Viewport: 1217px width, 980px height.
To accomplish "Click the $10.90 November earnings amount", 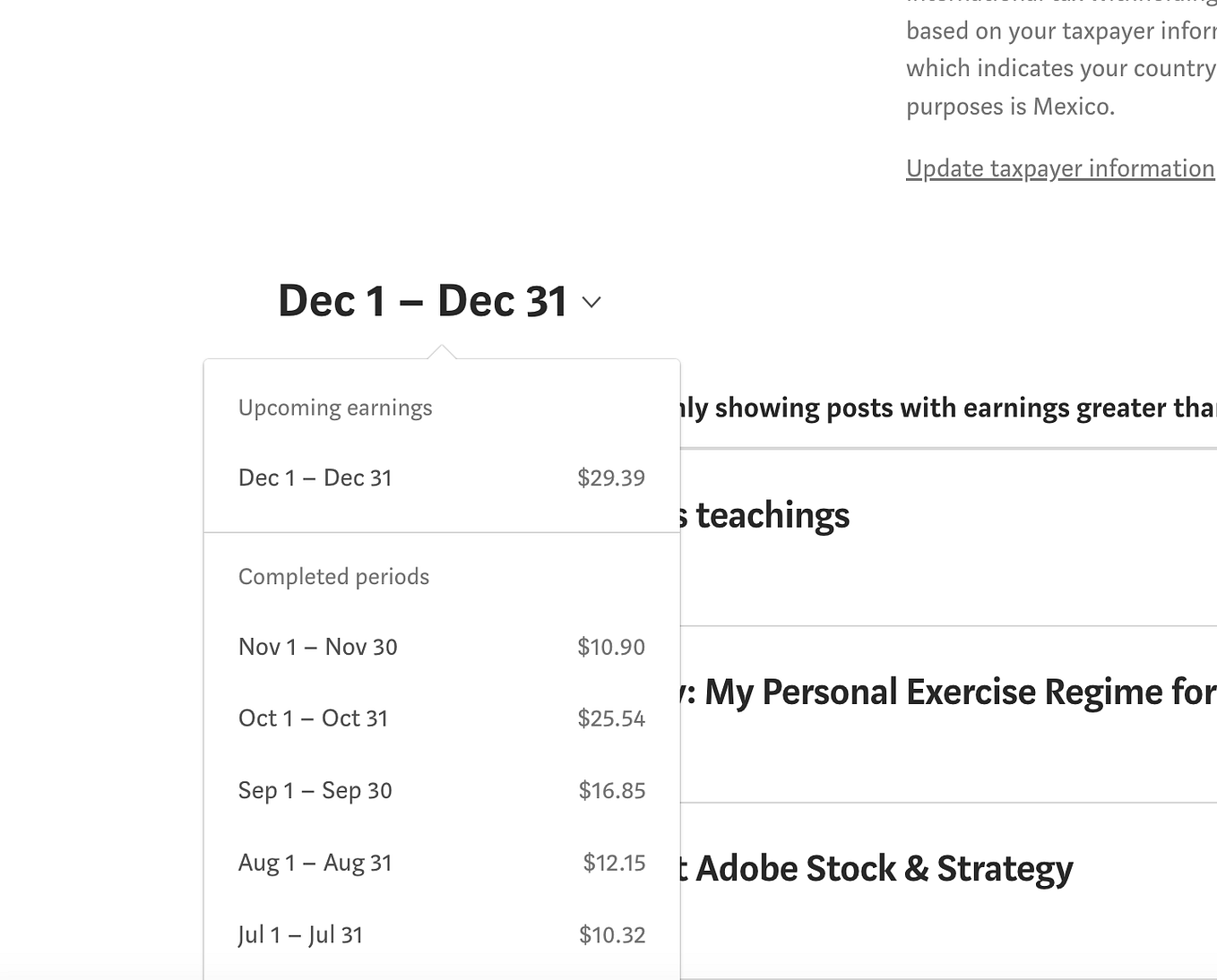I will click(x=611, y=648).
